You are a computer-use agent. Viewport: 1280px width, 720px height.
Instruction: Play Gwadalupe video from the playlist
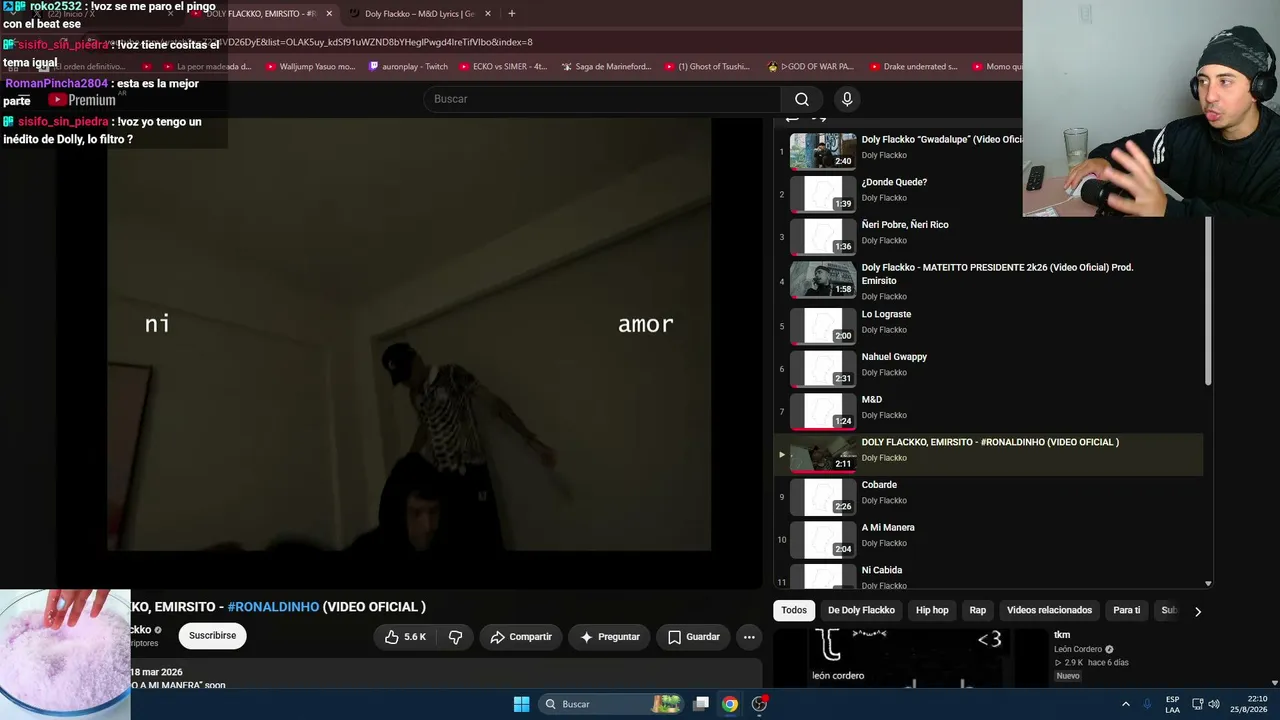[988, 151]
